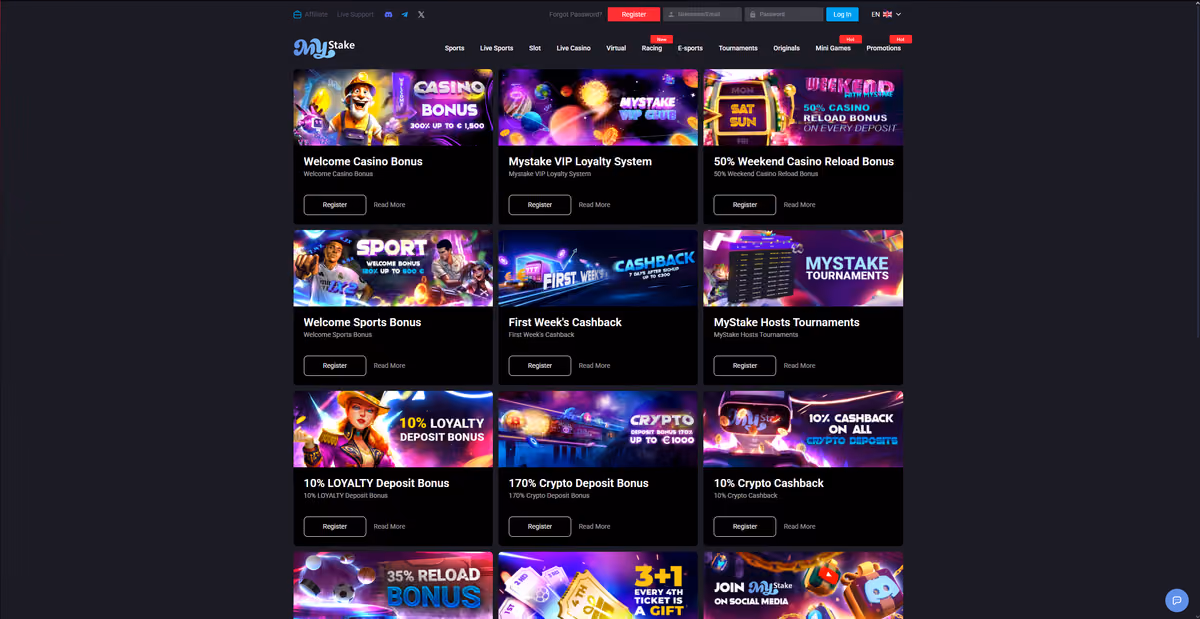This screenshot has width=1200, height=619.
Task: Register under 10% LOYALTY Deposit Bonus
Action: tap(335, 527)
